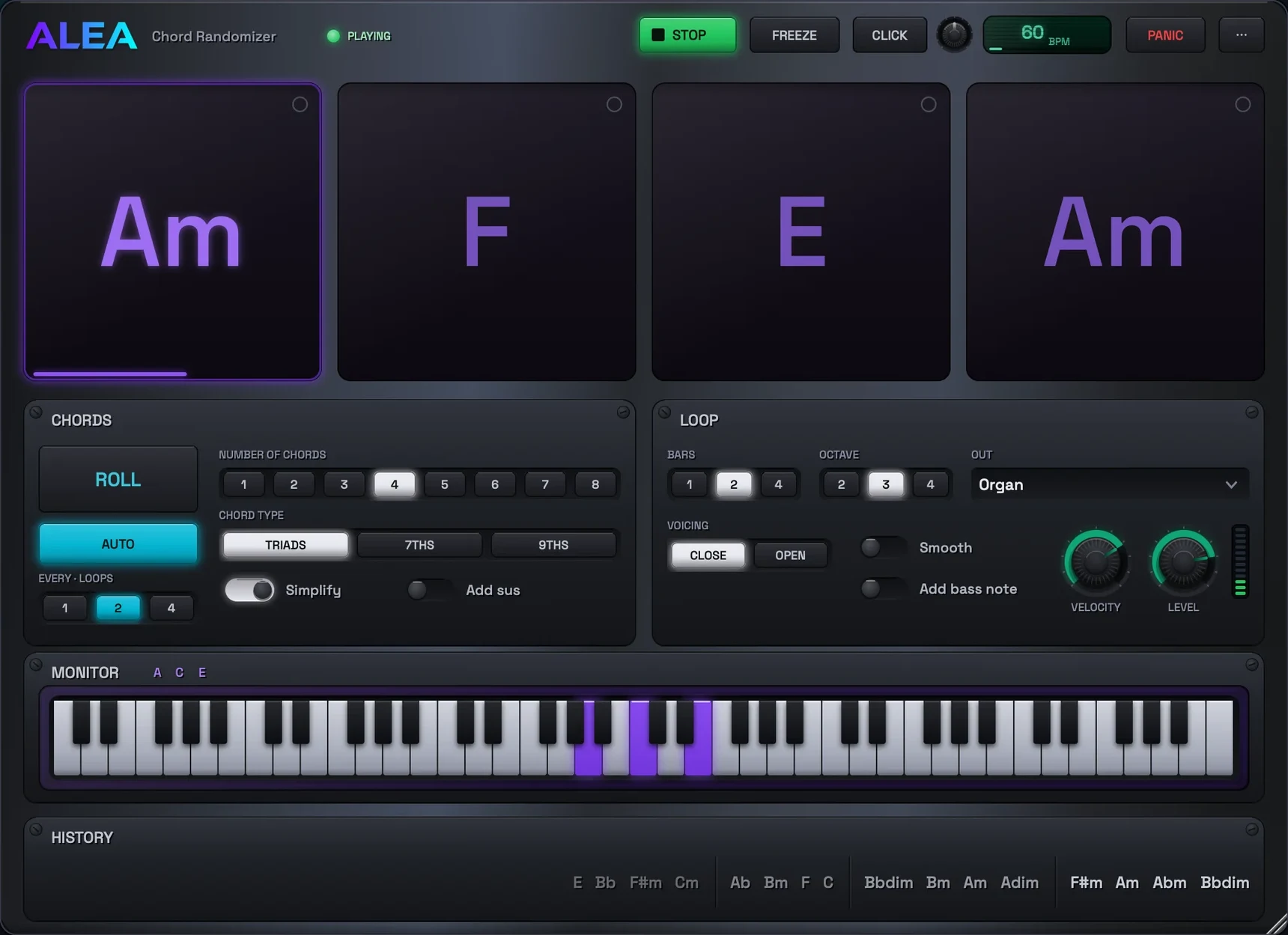Image resolution: width=1288 pixels, height=935 pixels.
Task: Open the Organ output dropdown
Action: pyautogui.click(x=1110, y=484)
